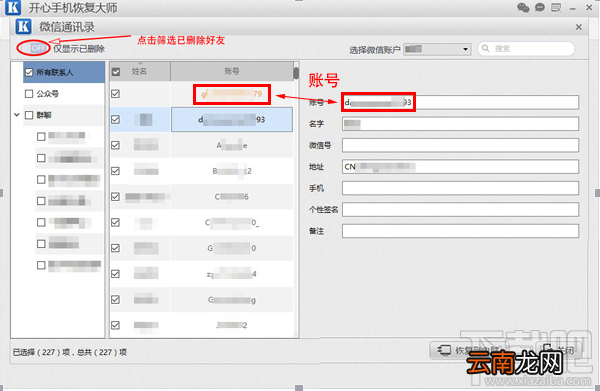
Task: Select the 所有联系人 category
Action: click(x=64, y=72)
